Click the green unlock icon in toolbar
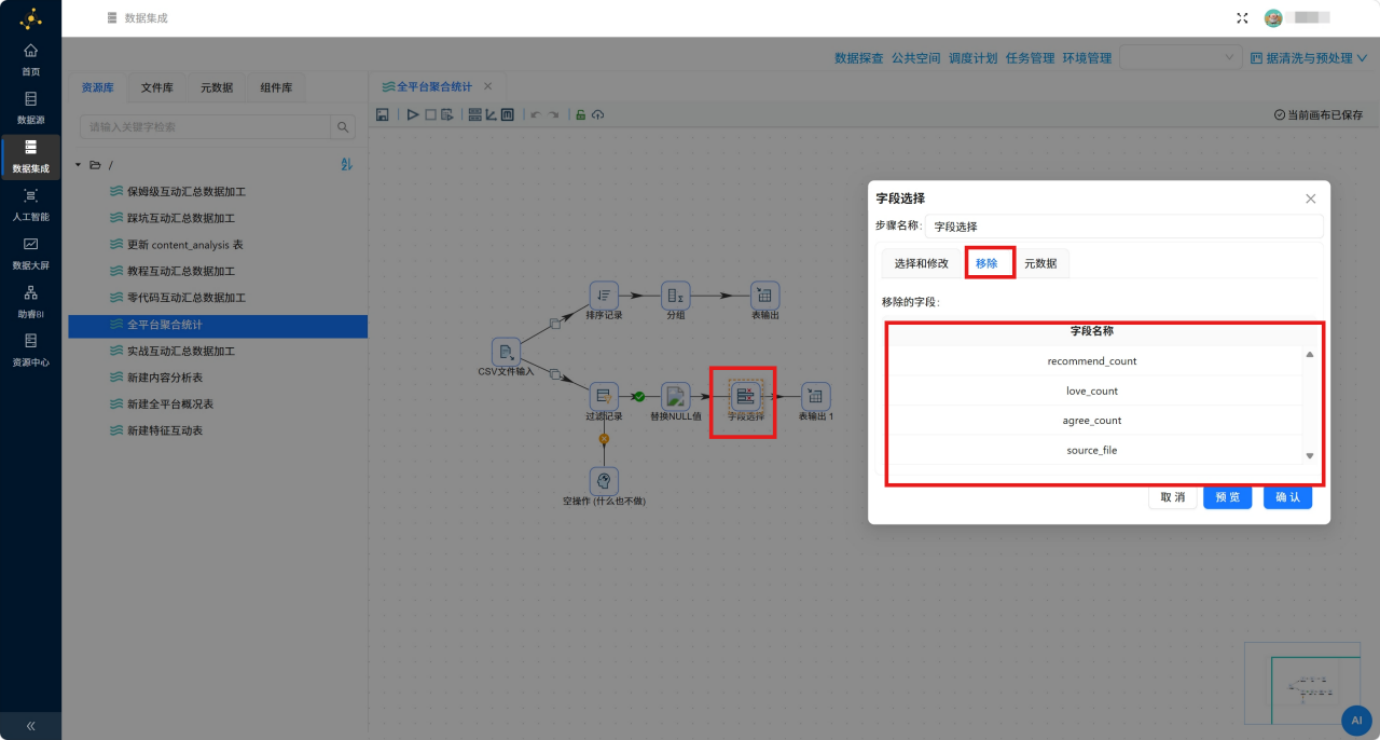The height and width of the screenshot is (740, 1380). coord(580,115)
